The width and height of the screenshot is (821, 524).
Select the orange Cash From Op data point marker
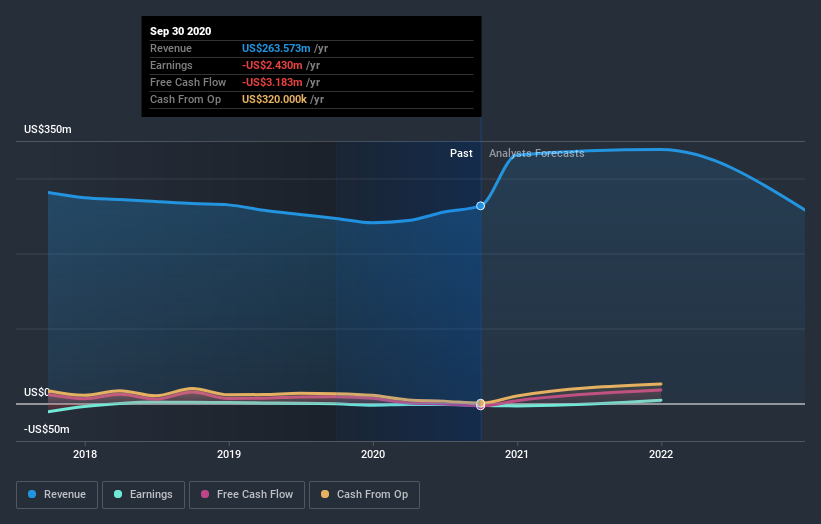[480, 403]
